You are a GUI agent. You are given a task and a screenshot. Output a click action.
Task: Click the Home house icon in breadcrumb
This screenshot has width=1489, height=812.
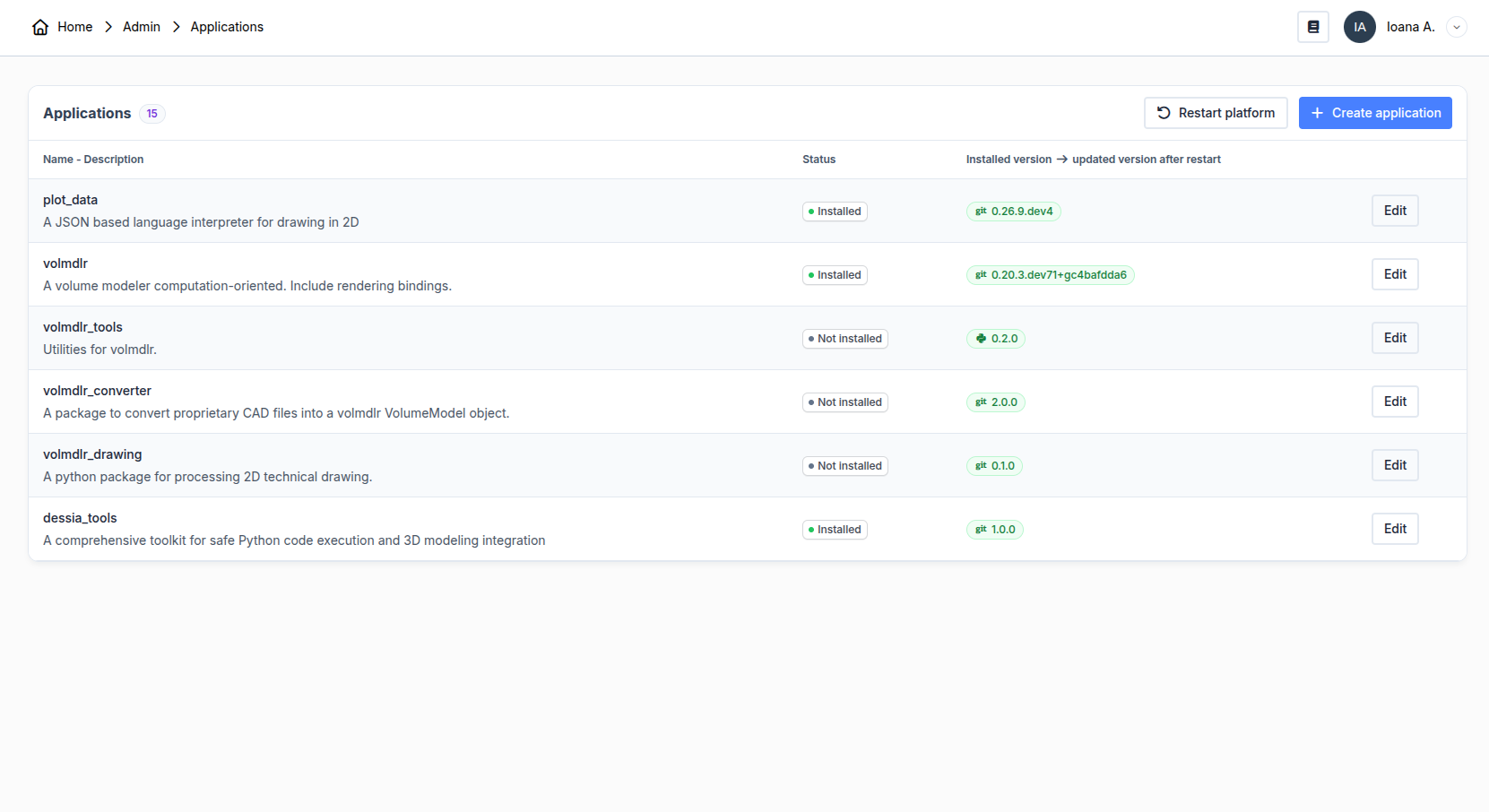point(40,27)
